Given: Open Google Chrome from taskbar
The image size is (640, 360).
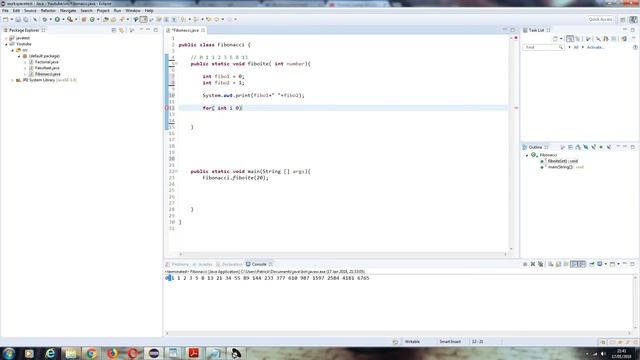Looking at the screenshot, I should tap(91, 353).
